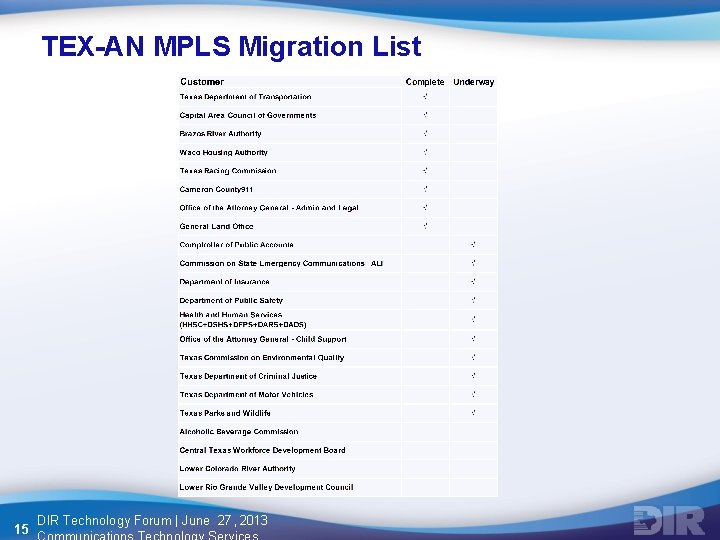Screen dimensions: 720x540
Task: Click Complete checkmark for Capital Area Council
Action: [x=425, y=115]
